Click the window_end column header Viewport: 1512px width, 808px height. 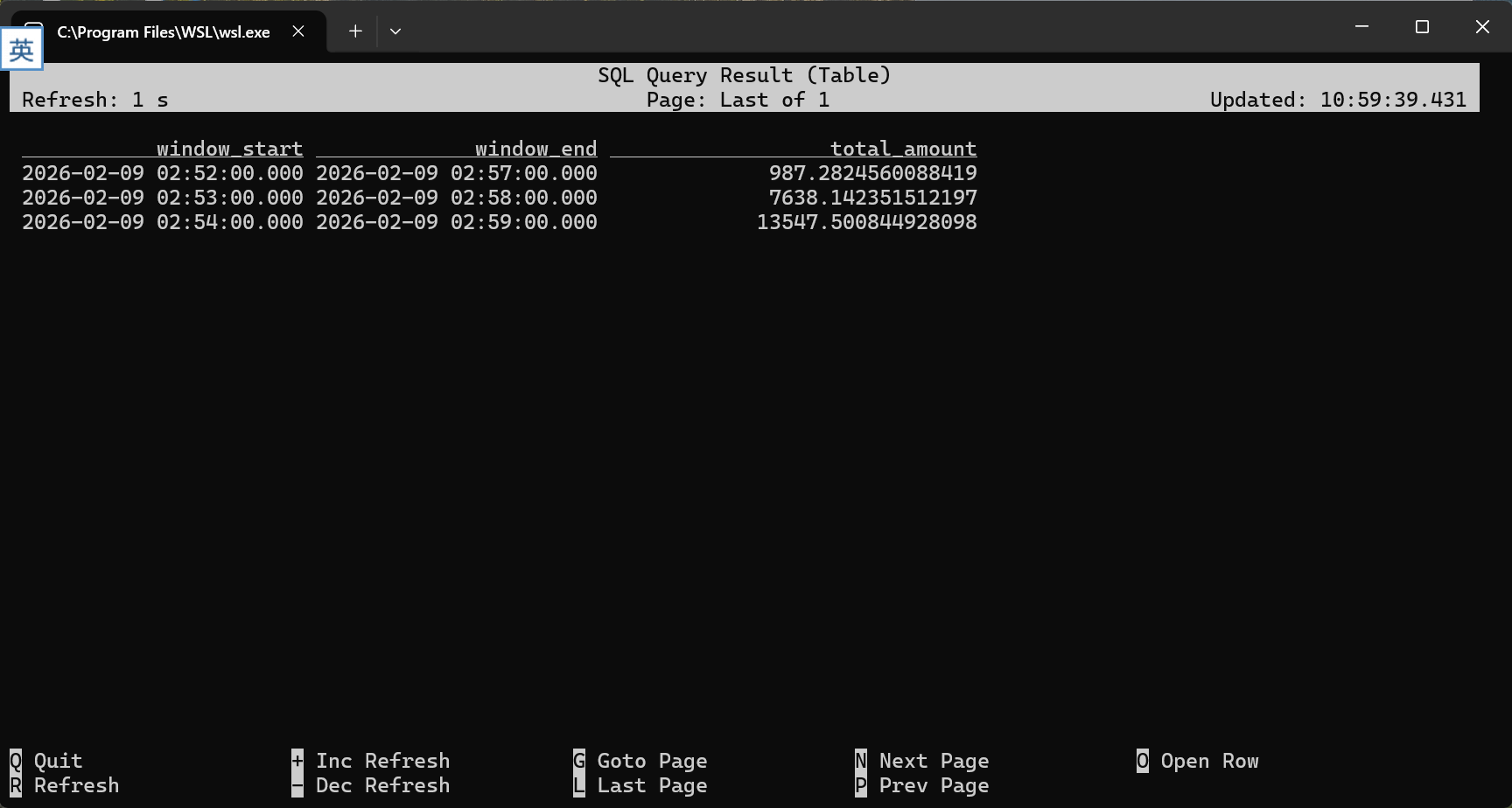point(535,149)
